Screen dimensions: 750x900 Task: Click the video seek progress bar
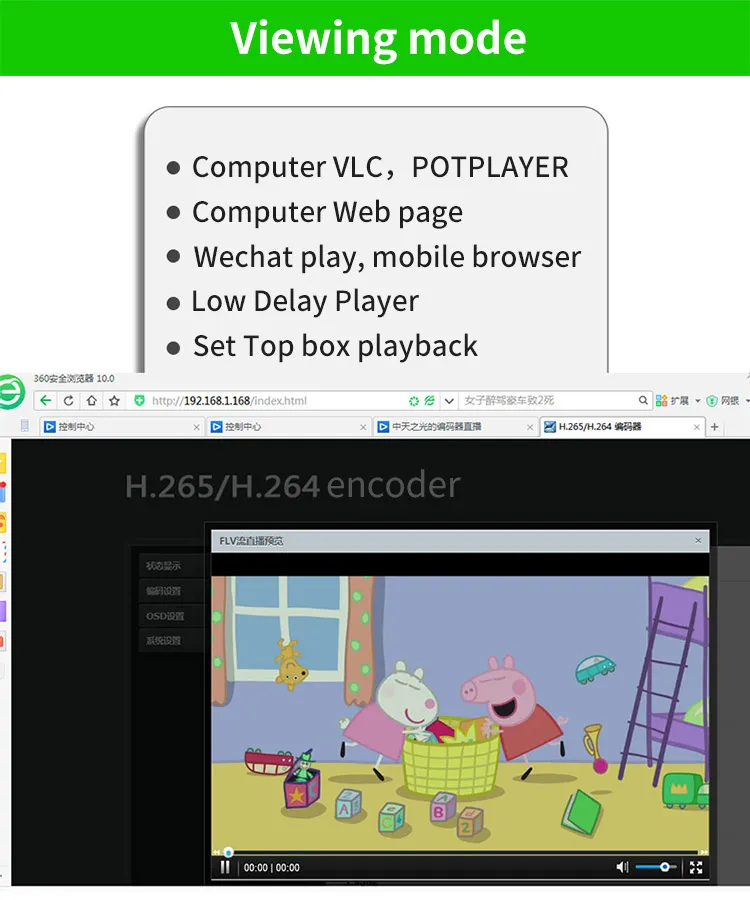click(x=460, y=852)
